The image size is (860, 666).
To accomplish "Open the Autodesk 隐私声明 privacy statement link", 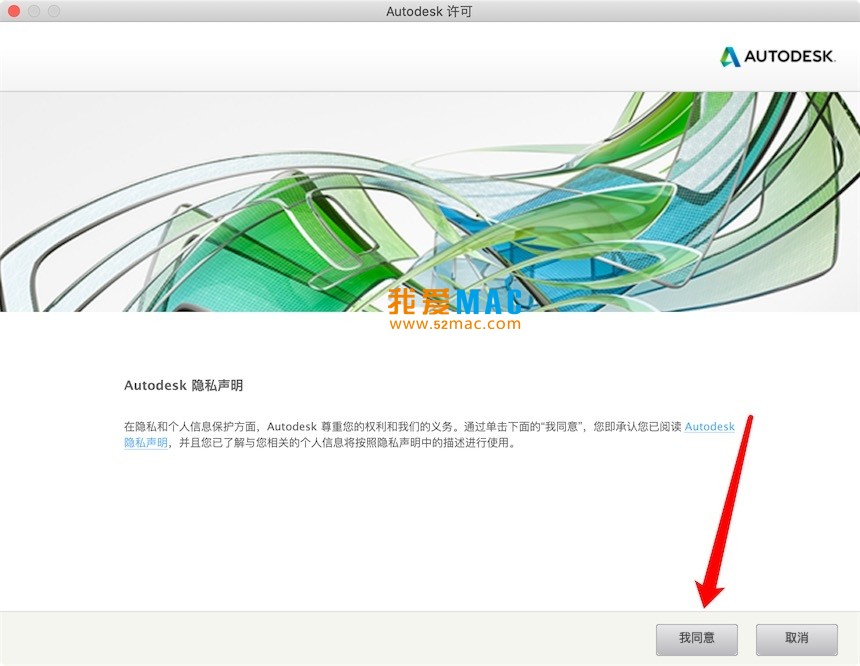I will click(x=709, y=427).
